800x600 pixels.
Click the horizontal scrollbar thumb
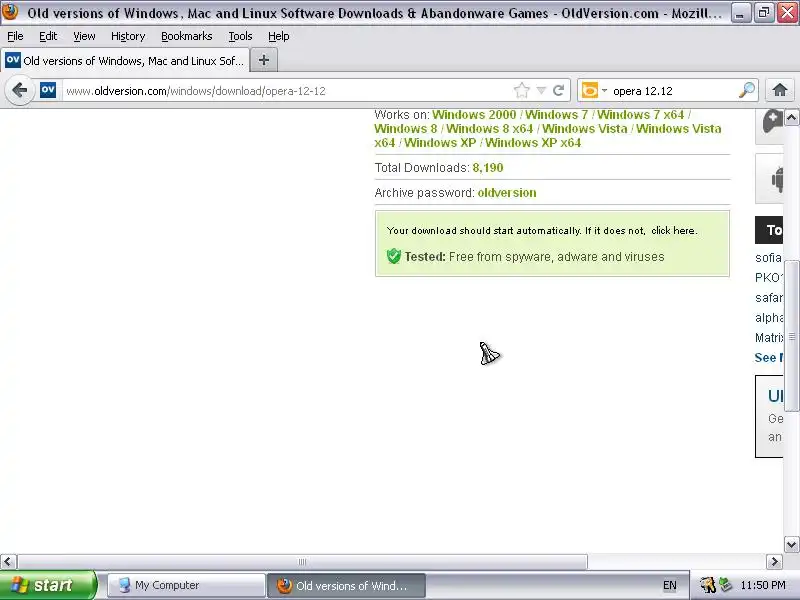(302, 562)
